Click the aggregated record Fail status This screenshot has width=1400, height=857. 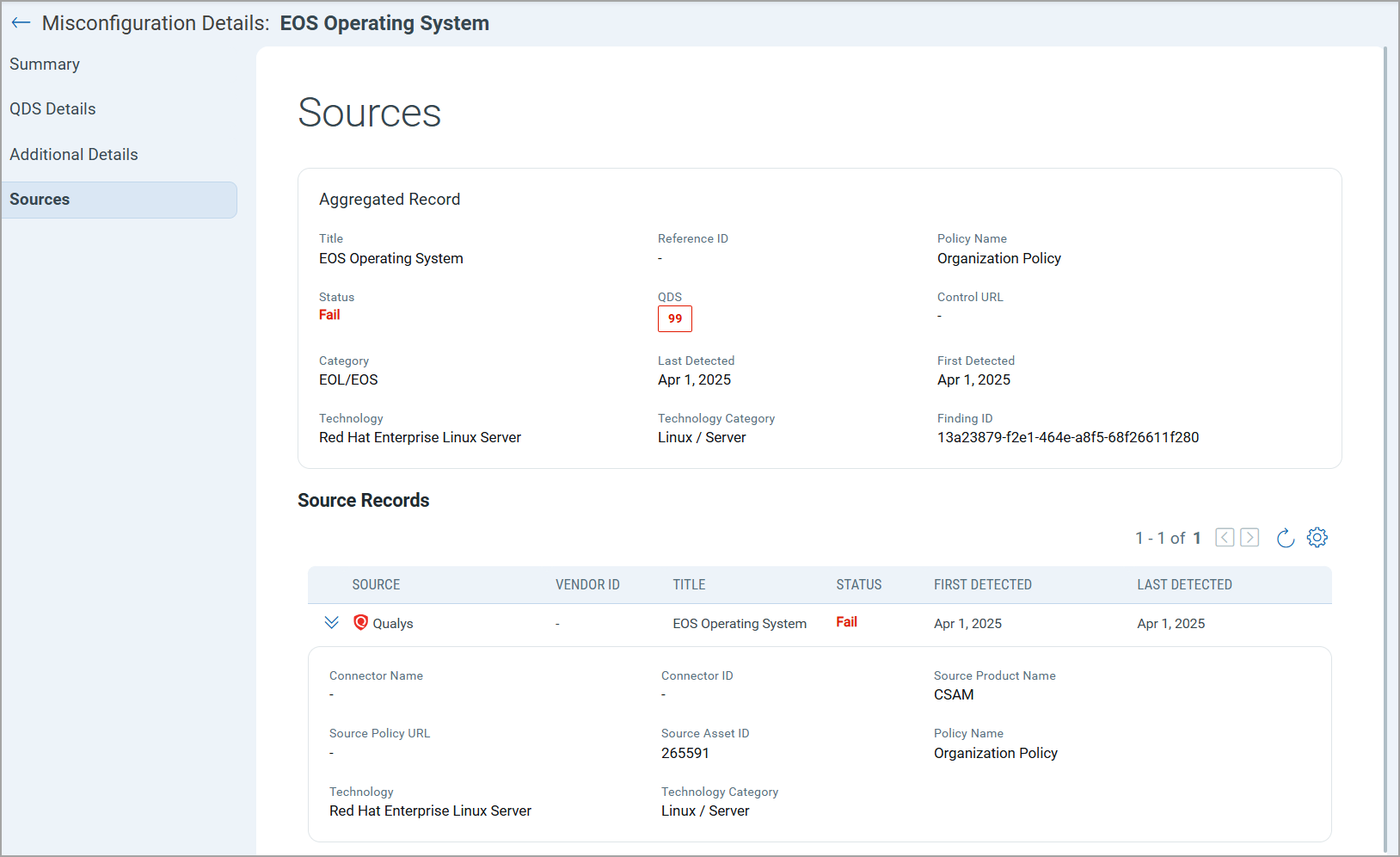[x=329, y=315]
